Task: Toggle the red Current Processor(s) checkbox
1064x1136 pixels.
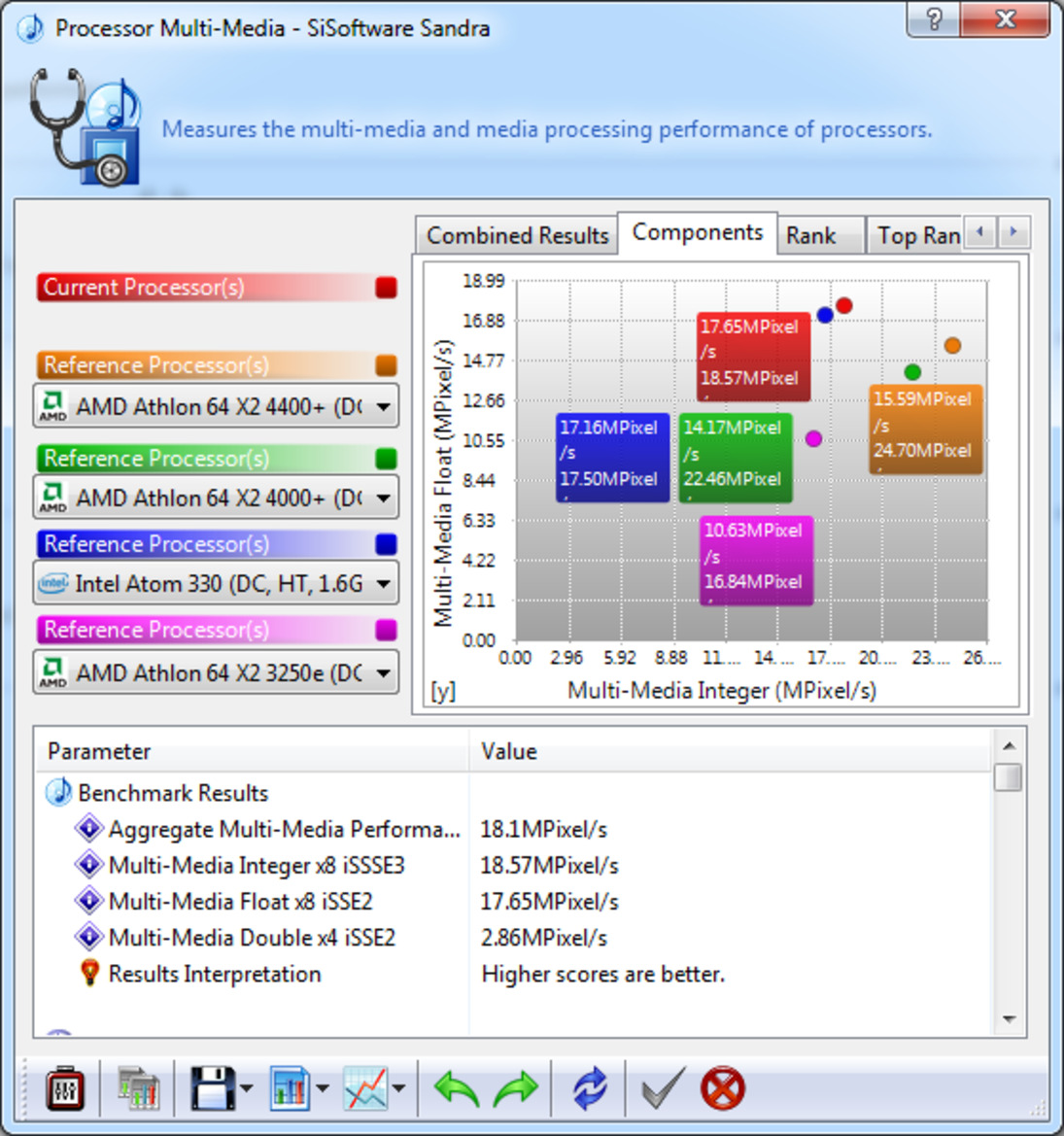Action: 386,288
